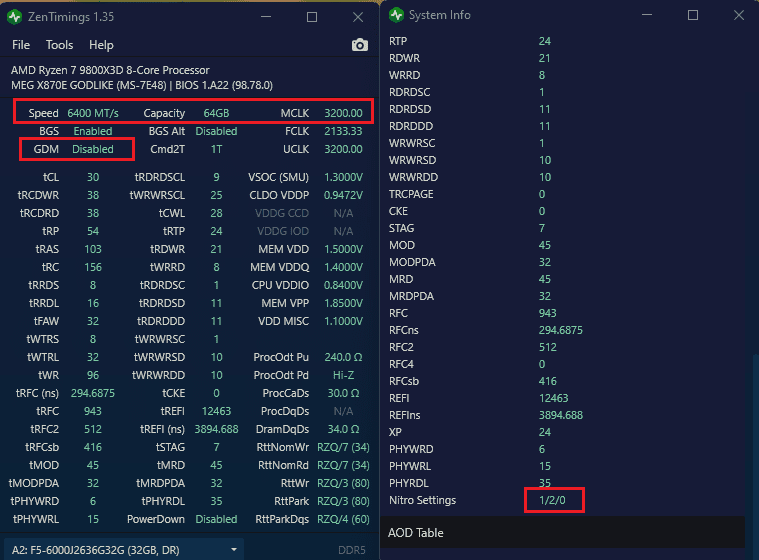Click the FCLK 2133.33 value
The width and height of the screenshot is (759, 560).
click(x=343, y=131)
